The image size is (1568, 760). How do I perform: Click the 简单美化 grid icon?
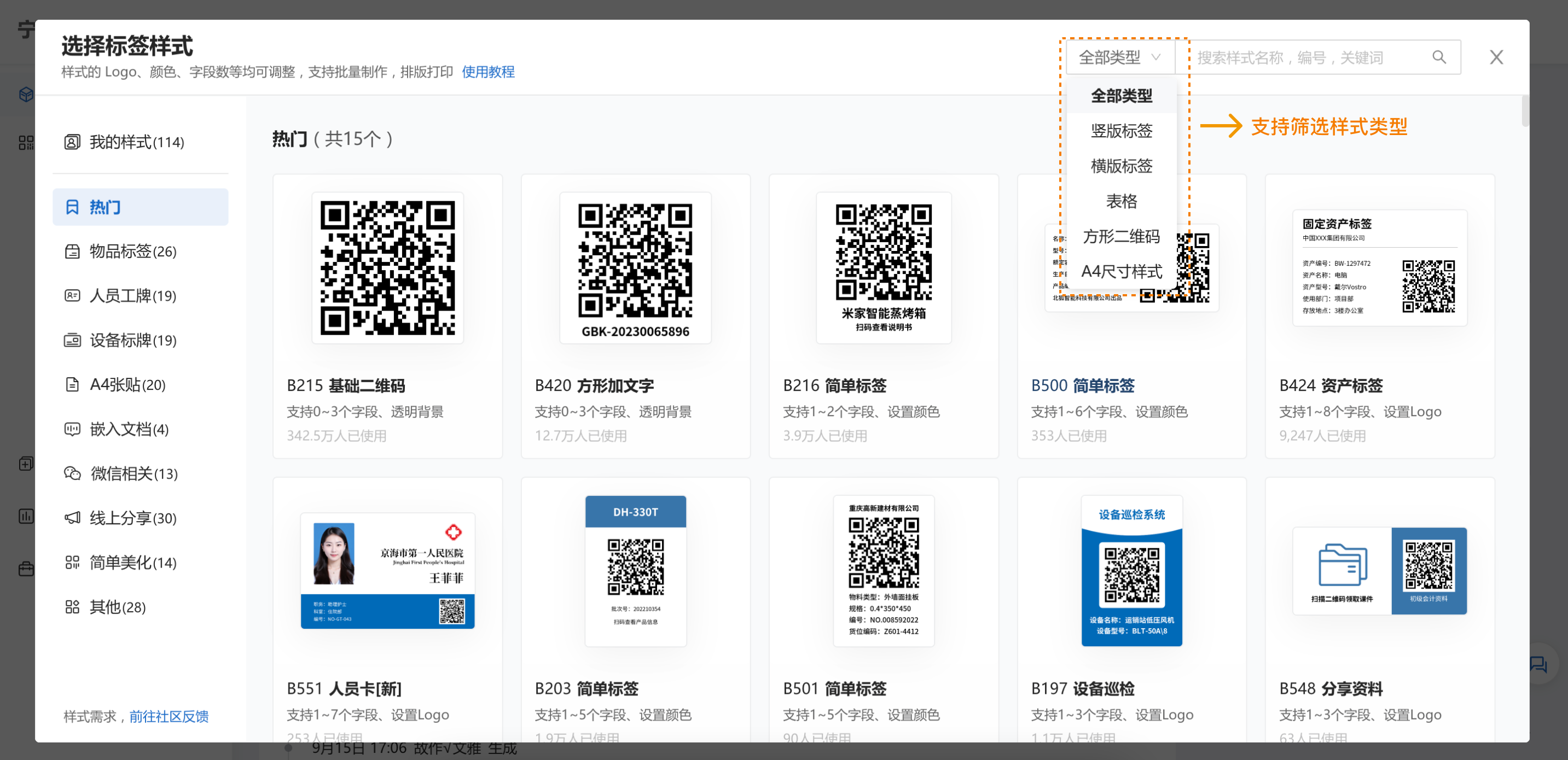click(72, 562)
